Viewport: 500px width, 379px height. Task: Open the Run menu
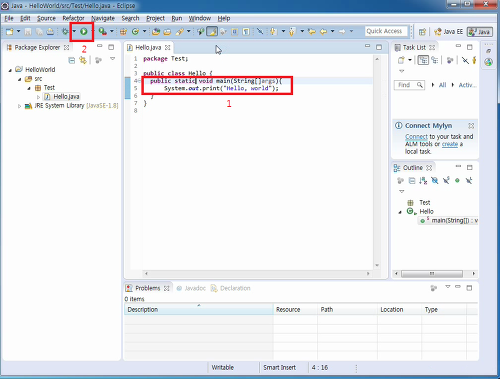(177, 18)
